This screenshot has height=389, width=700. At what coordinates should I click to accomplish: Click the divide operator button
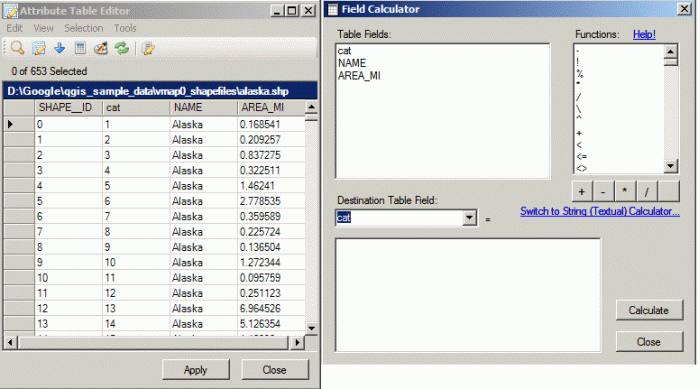click(646, 192)
